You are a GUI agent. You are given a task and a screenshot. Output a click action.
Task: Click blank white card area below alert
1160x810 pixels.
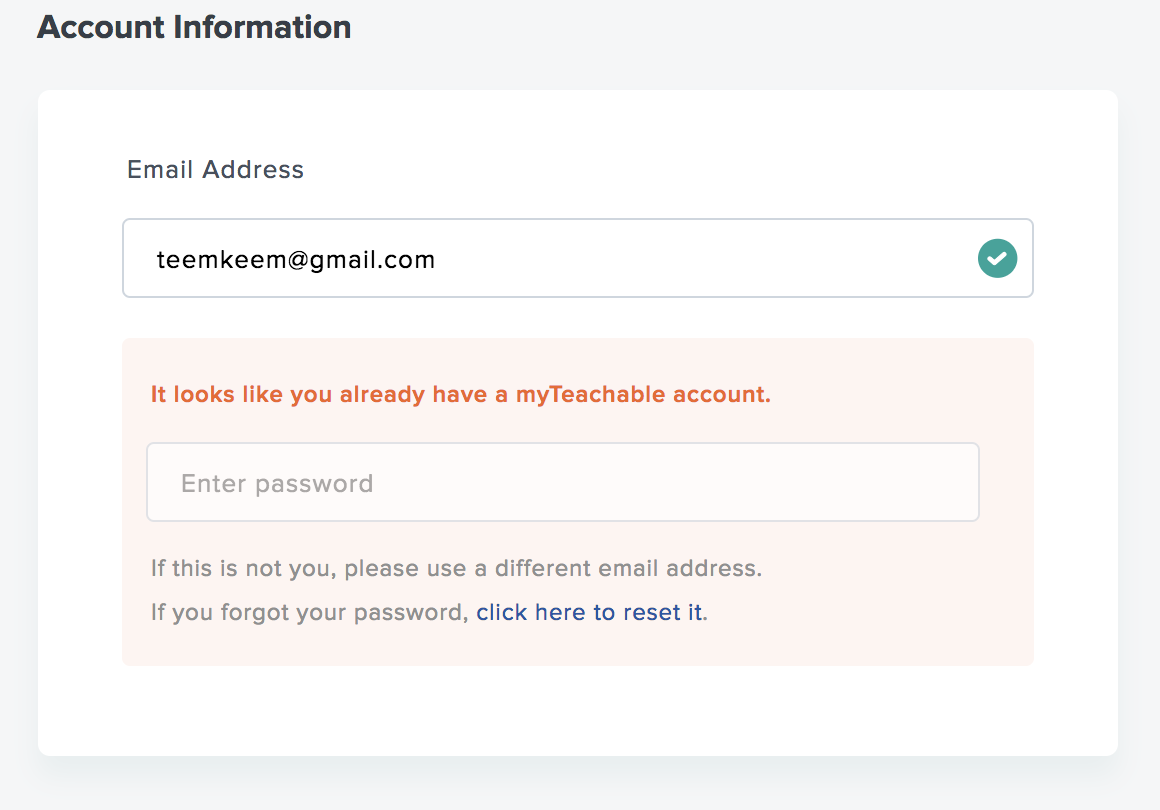(577, 710)
